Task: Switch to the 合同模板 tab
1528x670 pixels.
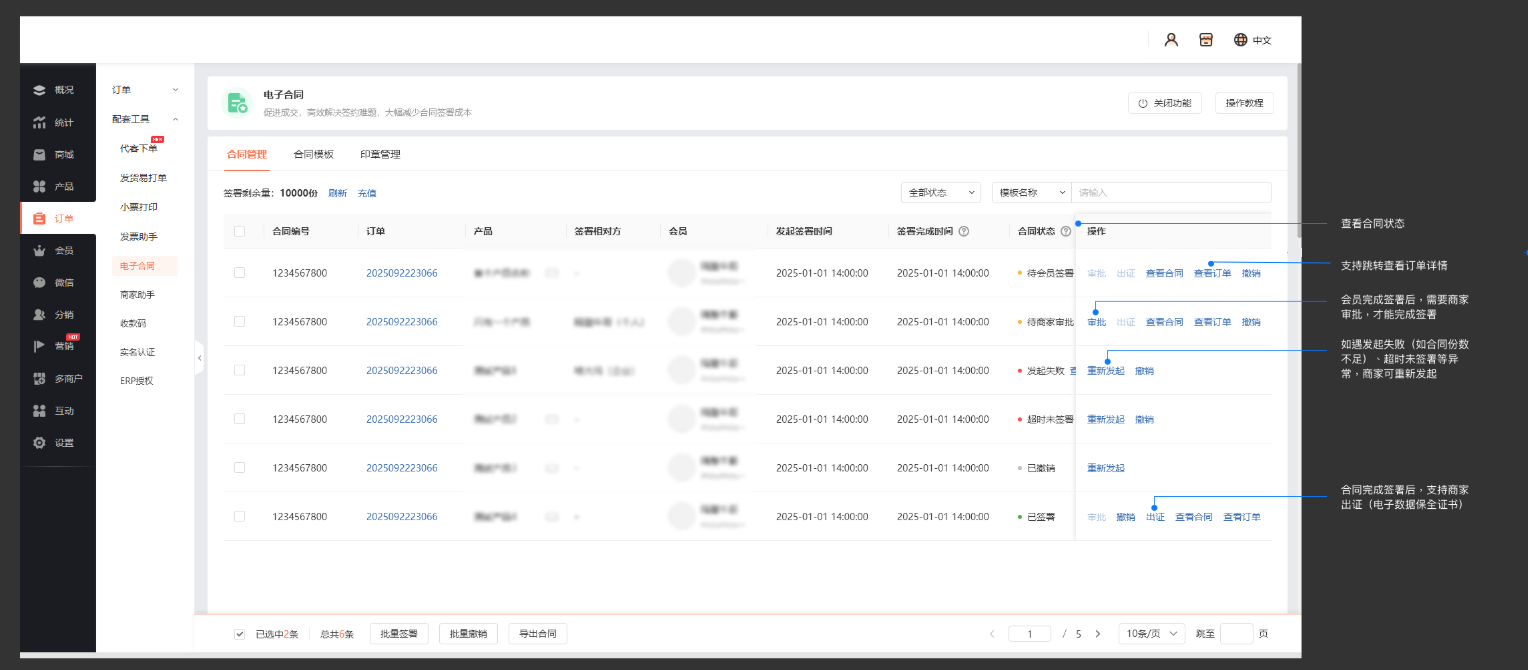Action: [313, 155]
